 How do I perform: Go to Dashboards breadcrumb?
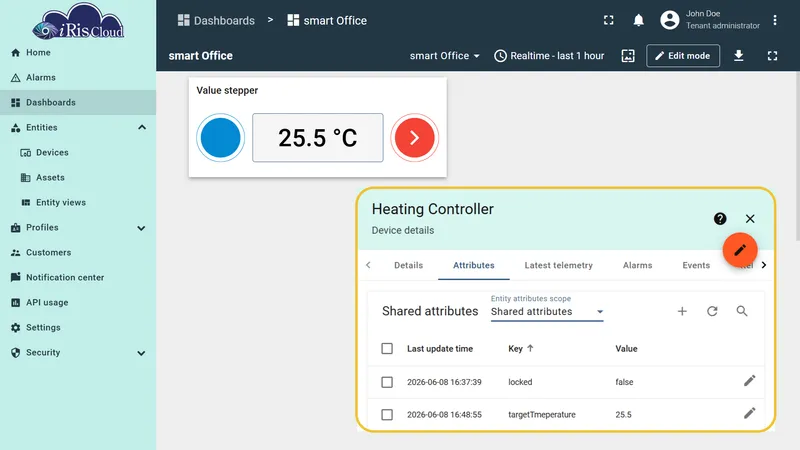[216, 20]
